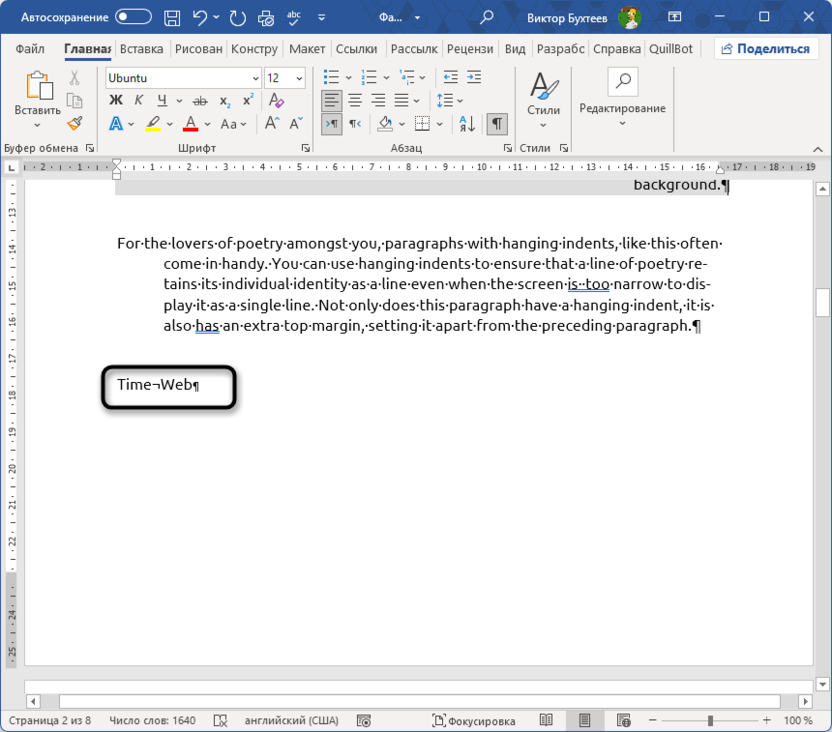The image size is (832, 732).
Task: Apply strikethrough formatting
Action: (x=199, y=100)
